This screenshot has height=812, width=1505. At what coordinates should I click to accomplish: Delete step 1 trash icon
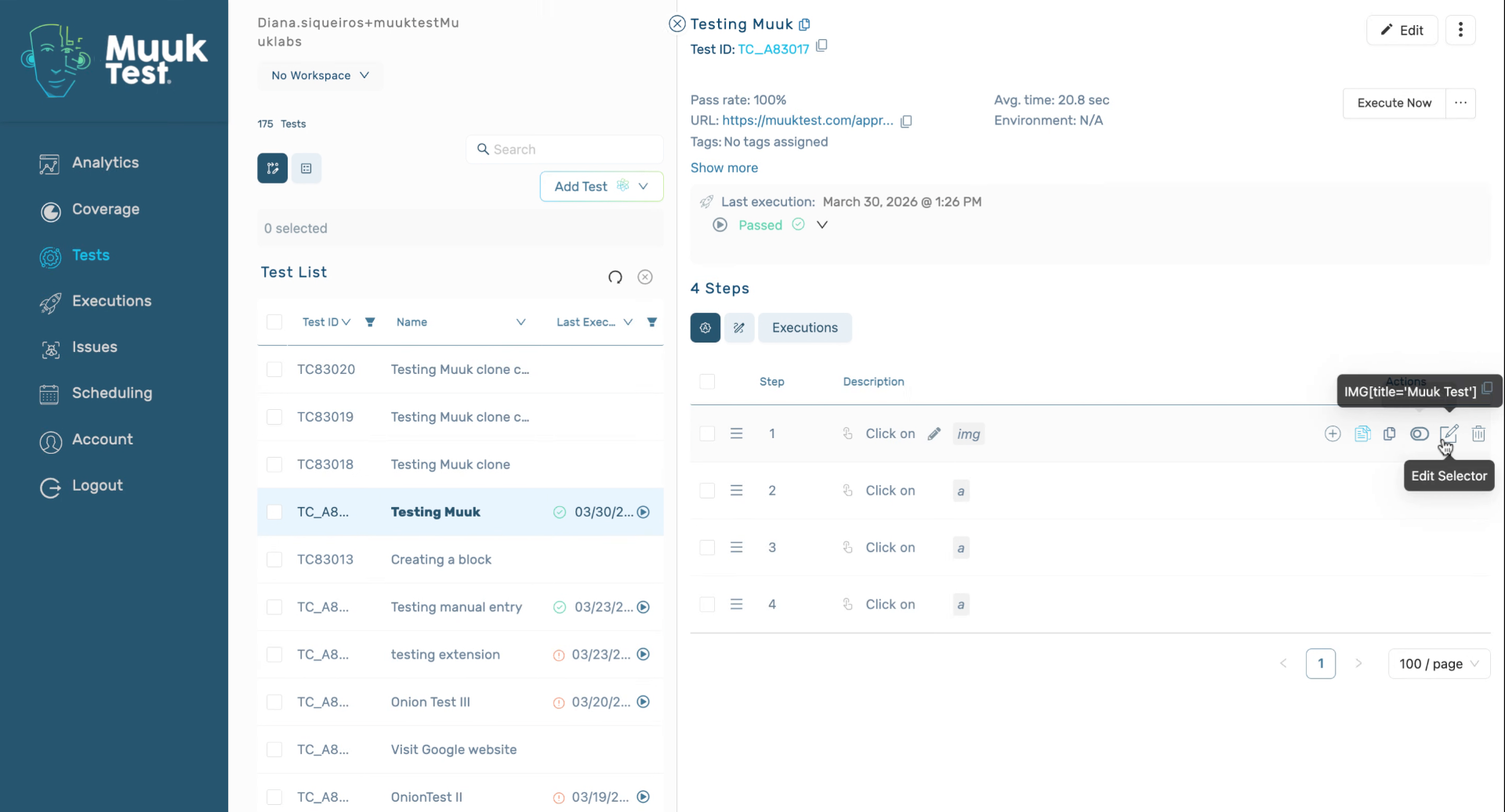pos(1478,433)
